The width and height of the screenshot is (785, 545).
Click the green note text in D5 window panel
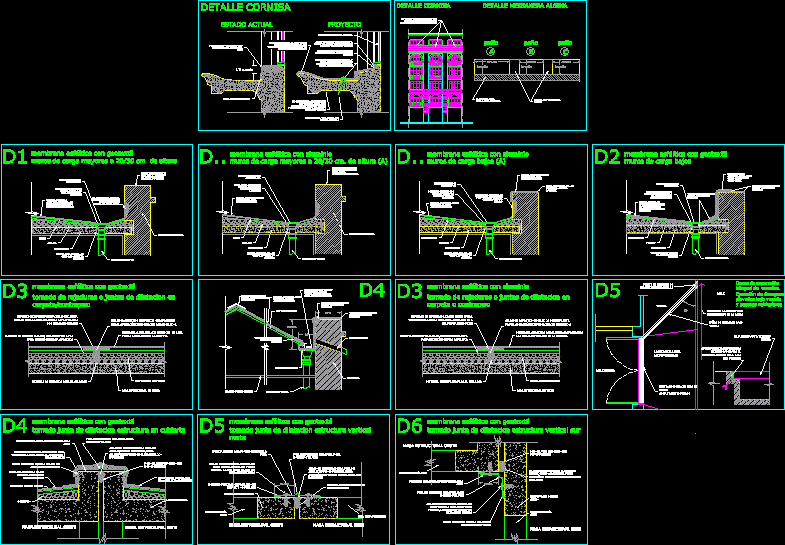[759, 294]
